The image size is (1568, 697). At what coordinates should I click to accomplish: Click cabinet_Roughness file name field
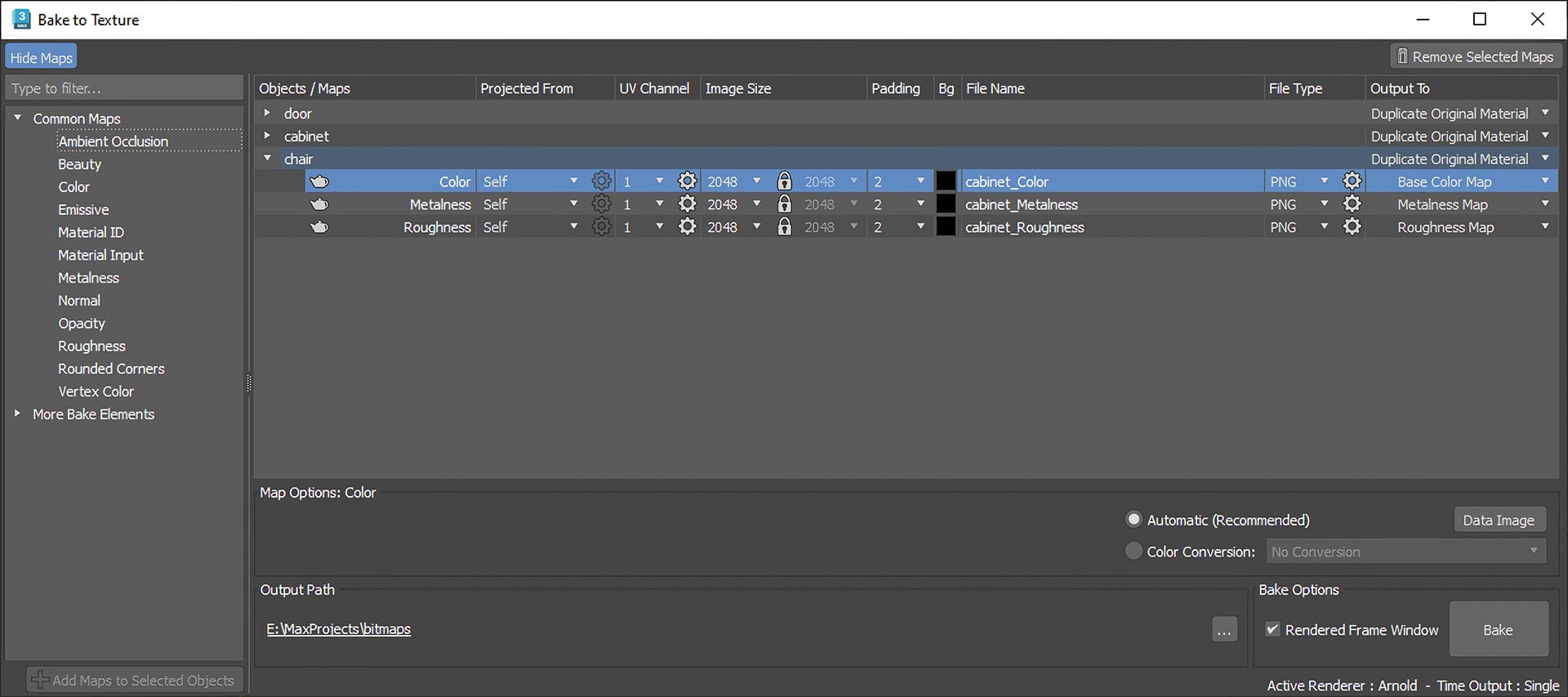click(1111, 227)
